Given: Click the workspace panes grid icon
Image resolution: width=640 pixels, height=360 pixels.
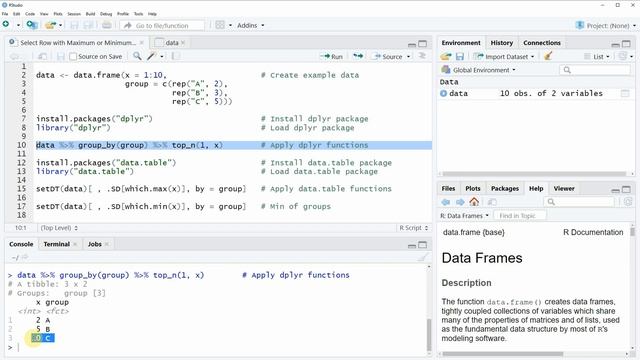Looking at the screenshot, I should point(220,25).
